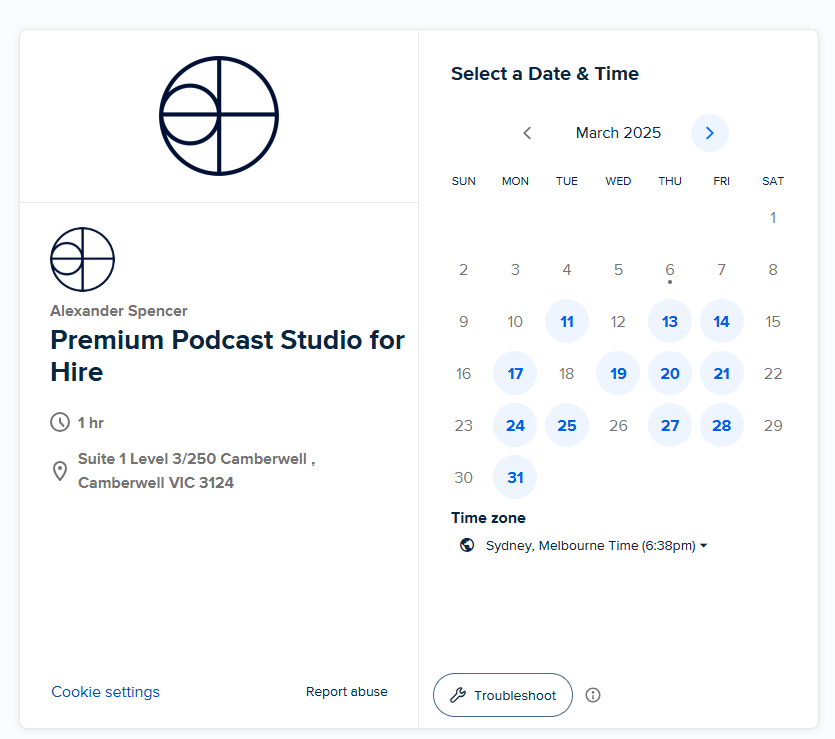The image size is (835, 739).
Task: Click unavailable date March 30
Action: 463,477
